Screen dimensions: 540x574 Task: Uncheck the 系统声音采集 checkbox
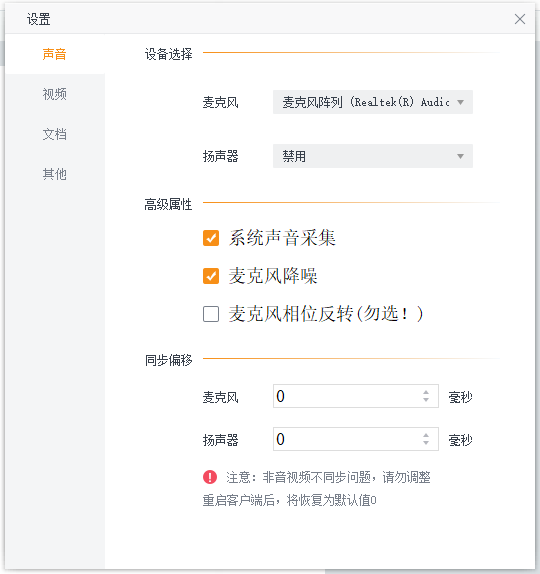coord(211,238)
